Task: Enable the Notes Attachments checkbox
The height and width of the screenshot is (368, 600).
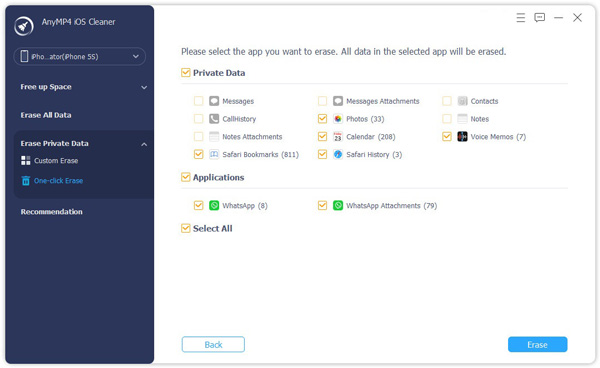Action: [x=199, y=137]
